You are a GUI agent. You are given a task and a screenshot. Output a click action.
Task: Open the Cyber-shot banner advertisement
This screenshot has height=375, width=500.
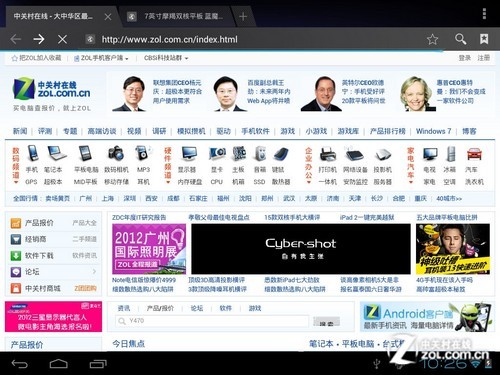coord(301,249)
